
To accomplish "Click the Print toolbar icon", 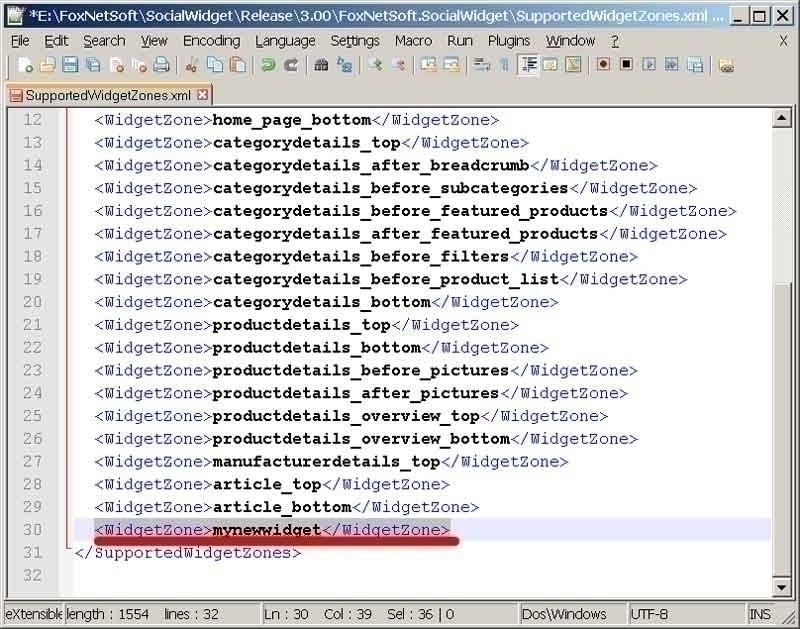I will coord(162,65).
